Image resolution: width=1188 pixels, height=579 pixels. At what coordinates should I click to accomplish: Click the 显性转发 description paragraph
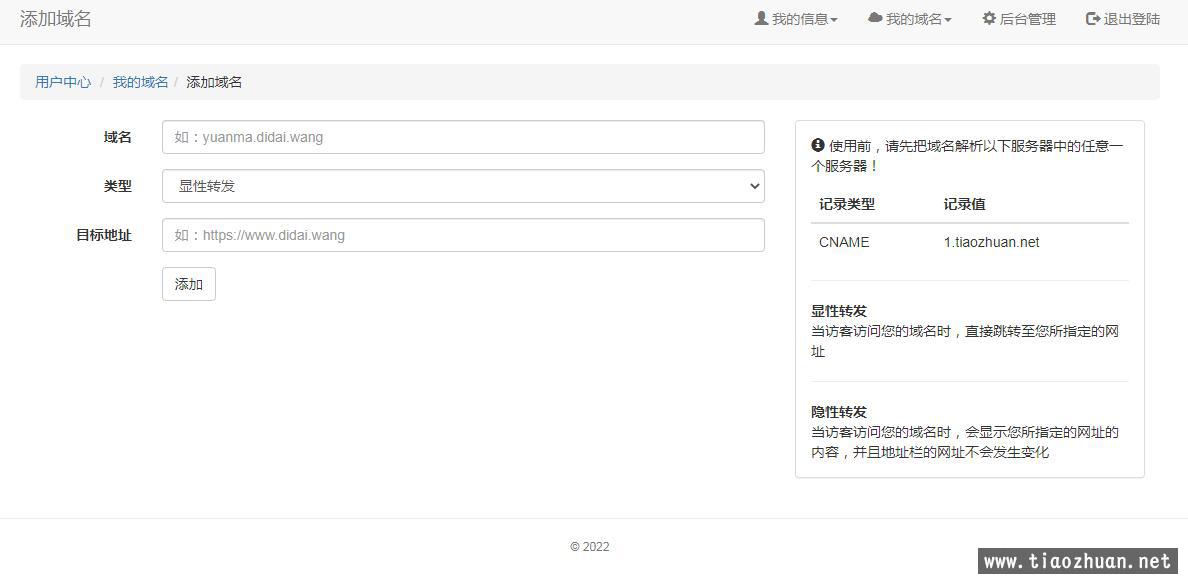tap(965, 341)
